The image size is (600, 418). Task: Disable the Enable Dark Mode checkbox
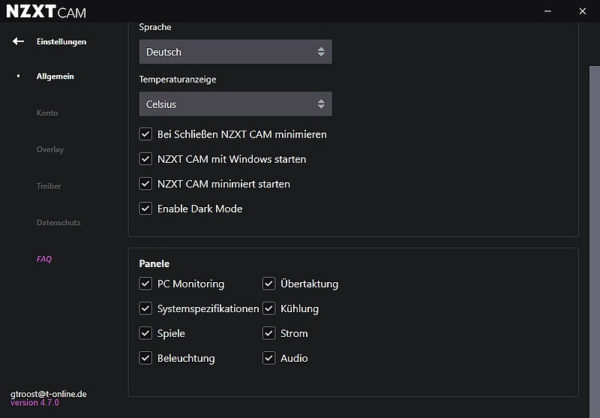(145, 209)
